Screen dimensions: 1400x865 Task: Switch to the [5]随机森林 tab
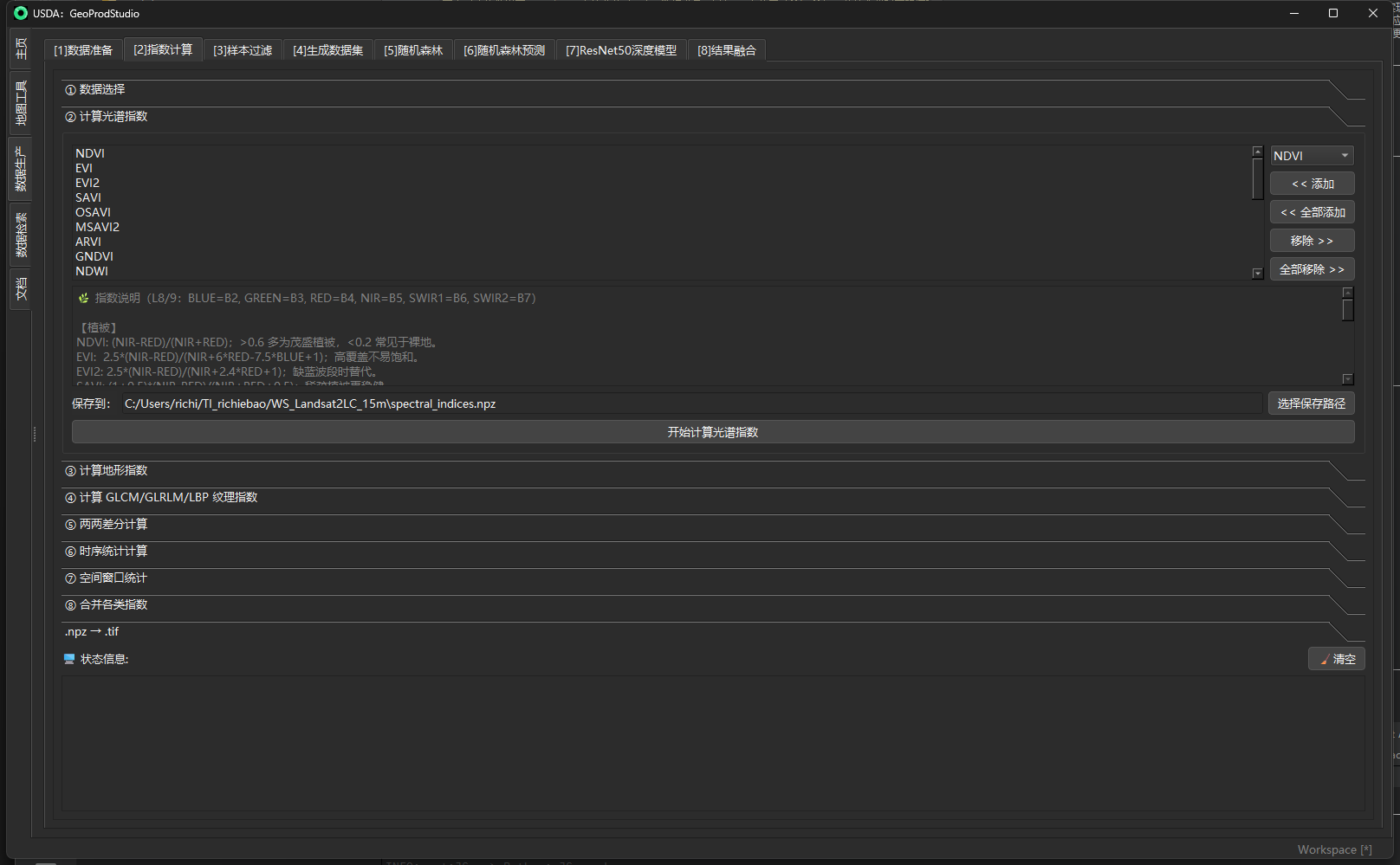click(x=413, y=50)
